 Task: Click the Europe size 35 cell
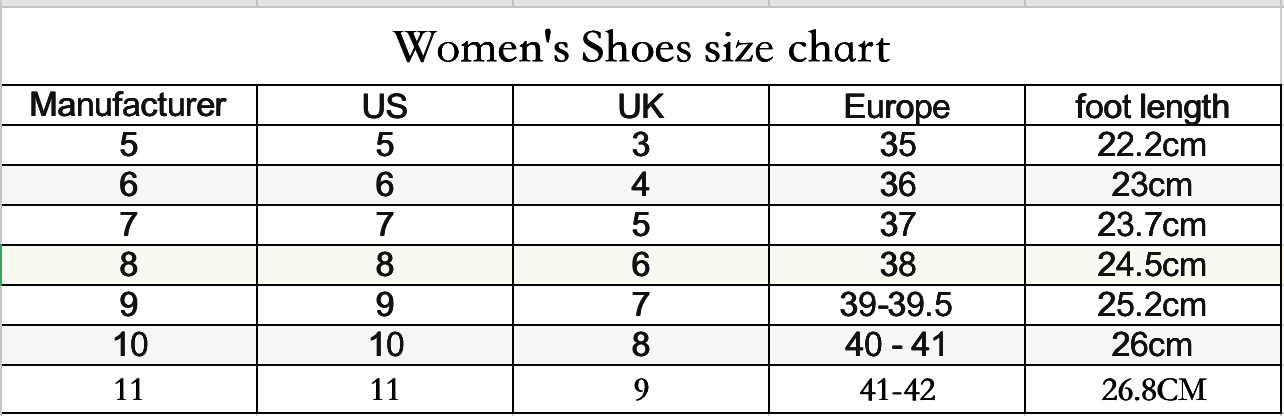pyautogui.click(x=897, y=145)
